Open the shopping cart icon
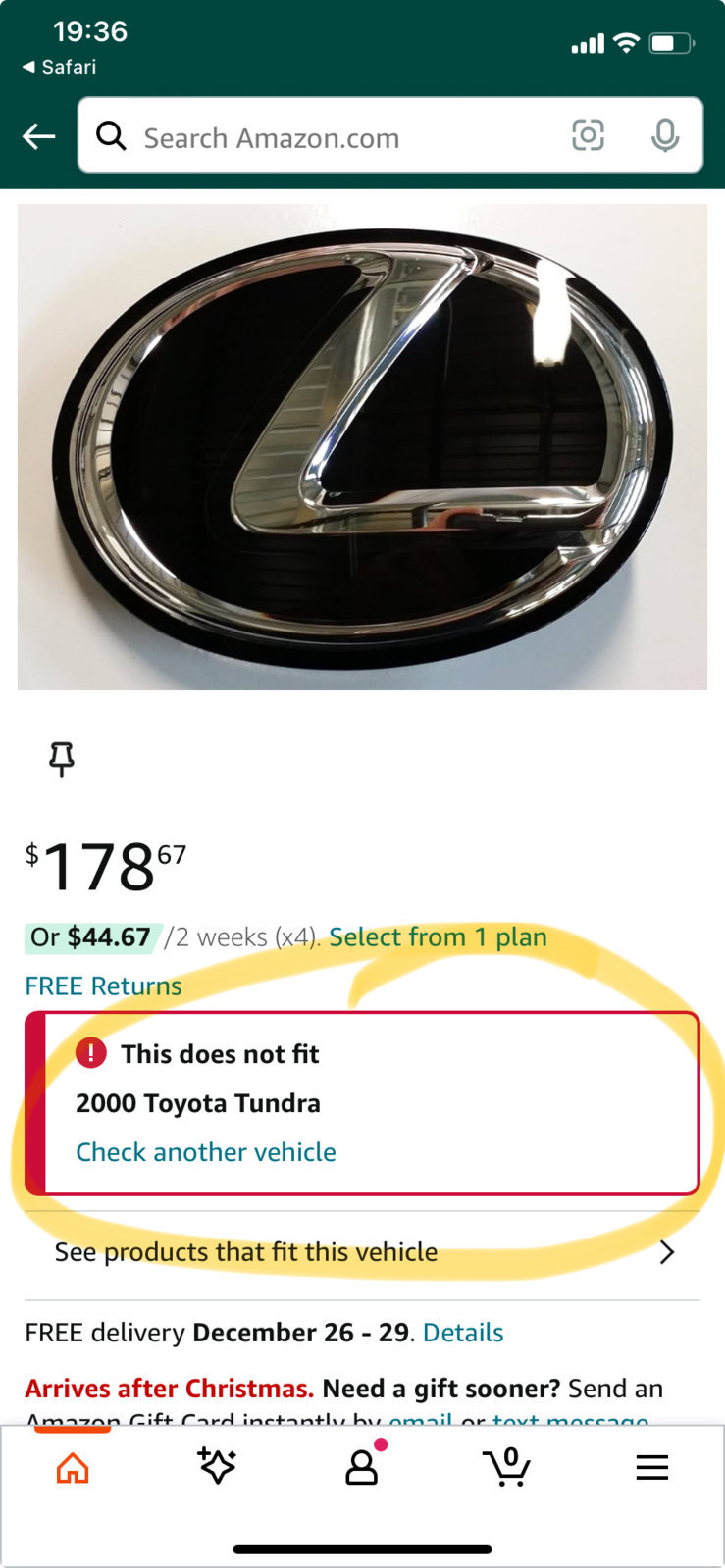Viewport: 725px width, 1568px height. coord(507,1466)
